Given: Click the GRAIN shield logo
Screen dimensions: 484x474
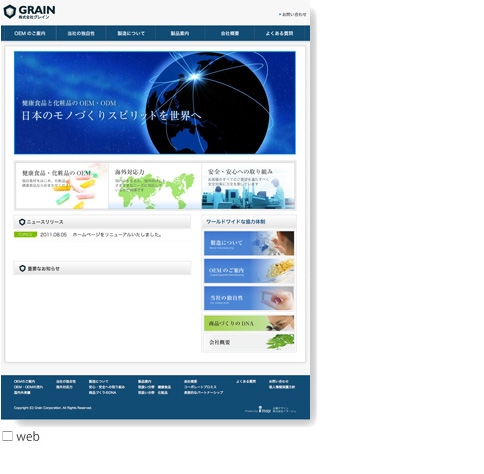Looking at the screenshot, I should coord(10,12).
